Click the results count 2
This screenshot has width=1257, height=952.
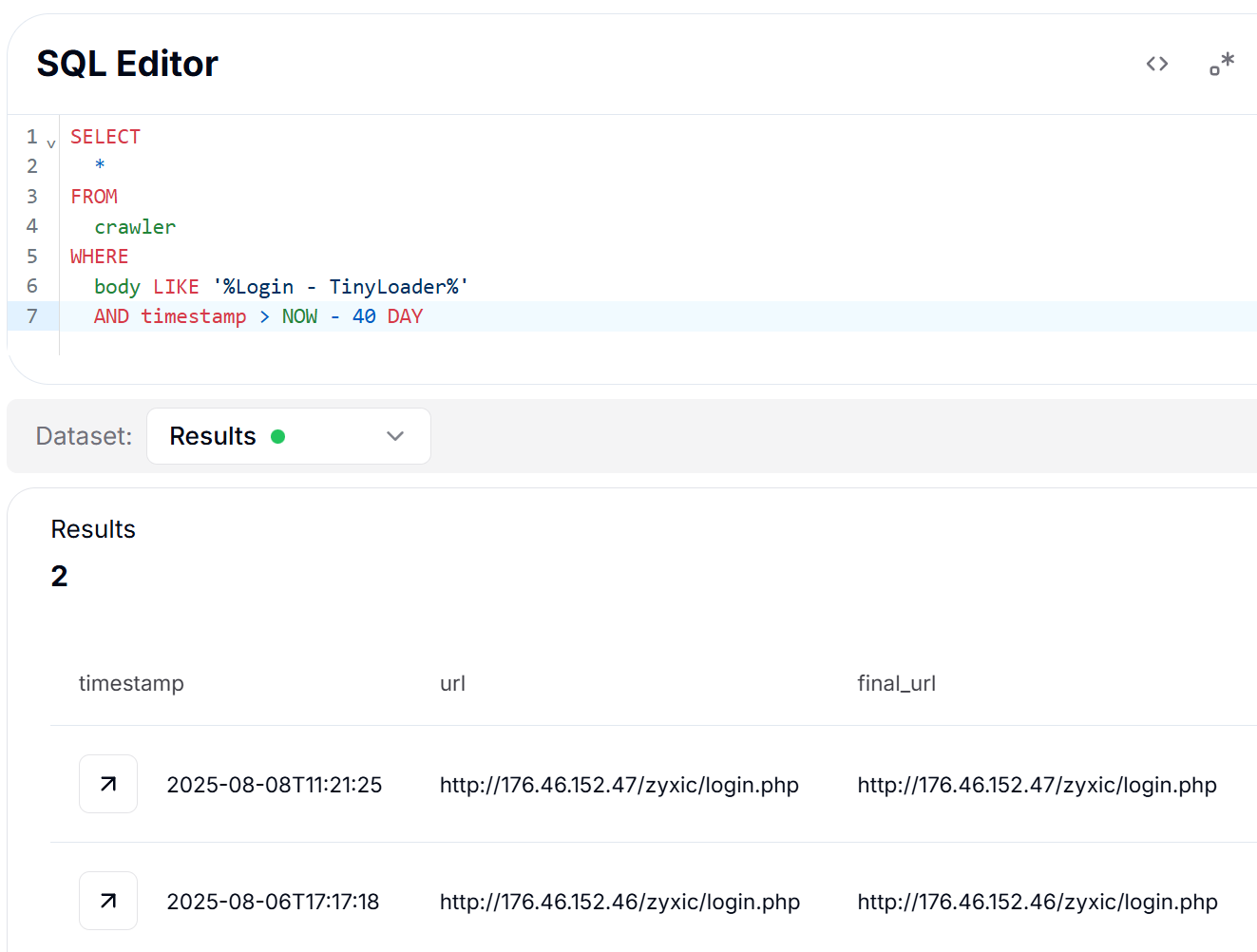[x=59, y=576]
